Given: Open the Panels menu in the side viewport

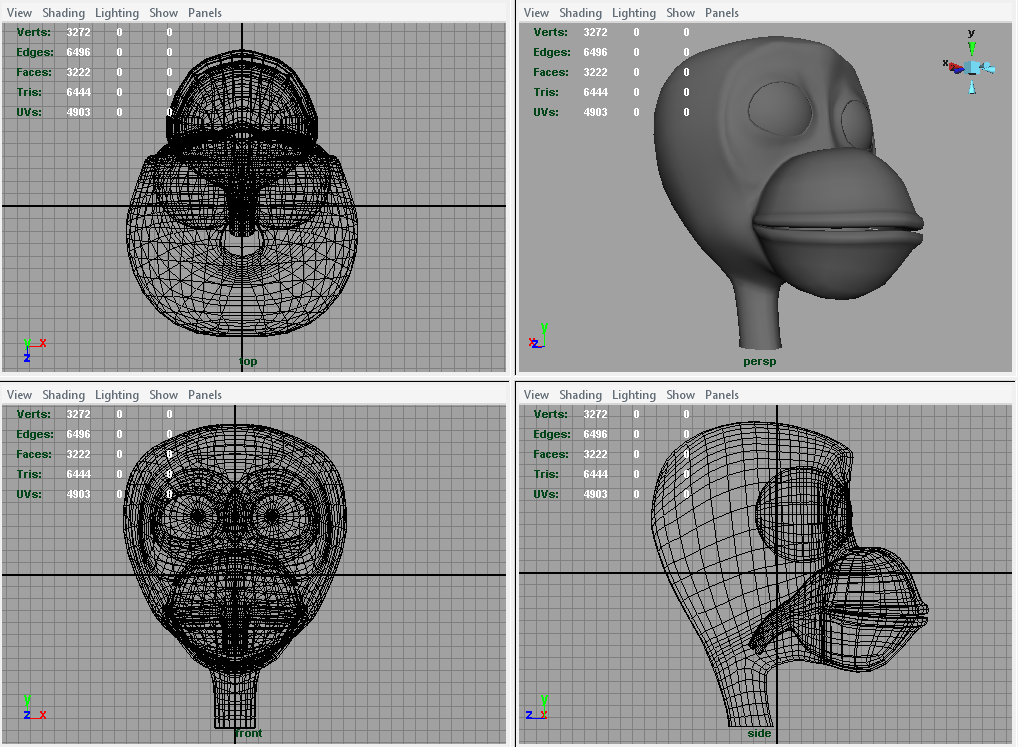Looking at the screenshot, I should click(x=722, y=395).
